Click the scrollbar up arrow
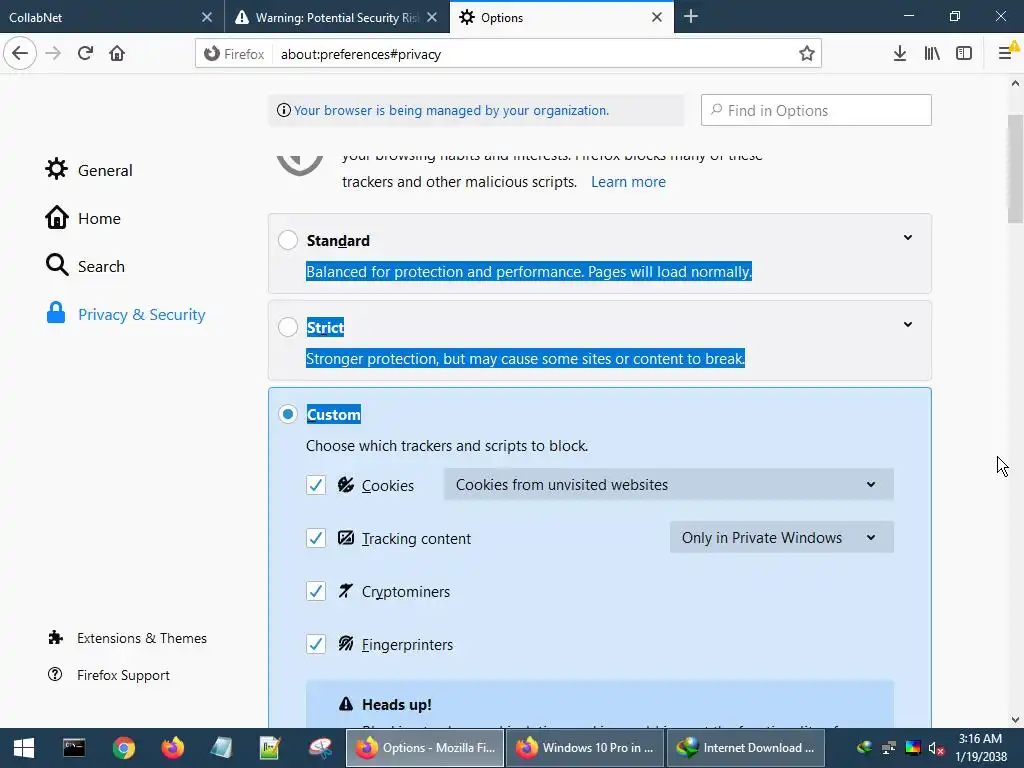The image size is (1024, 768). point(1015,84)
